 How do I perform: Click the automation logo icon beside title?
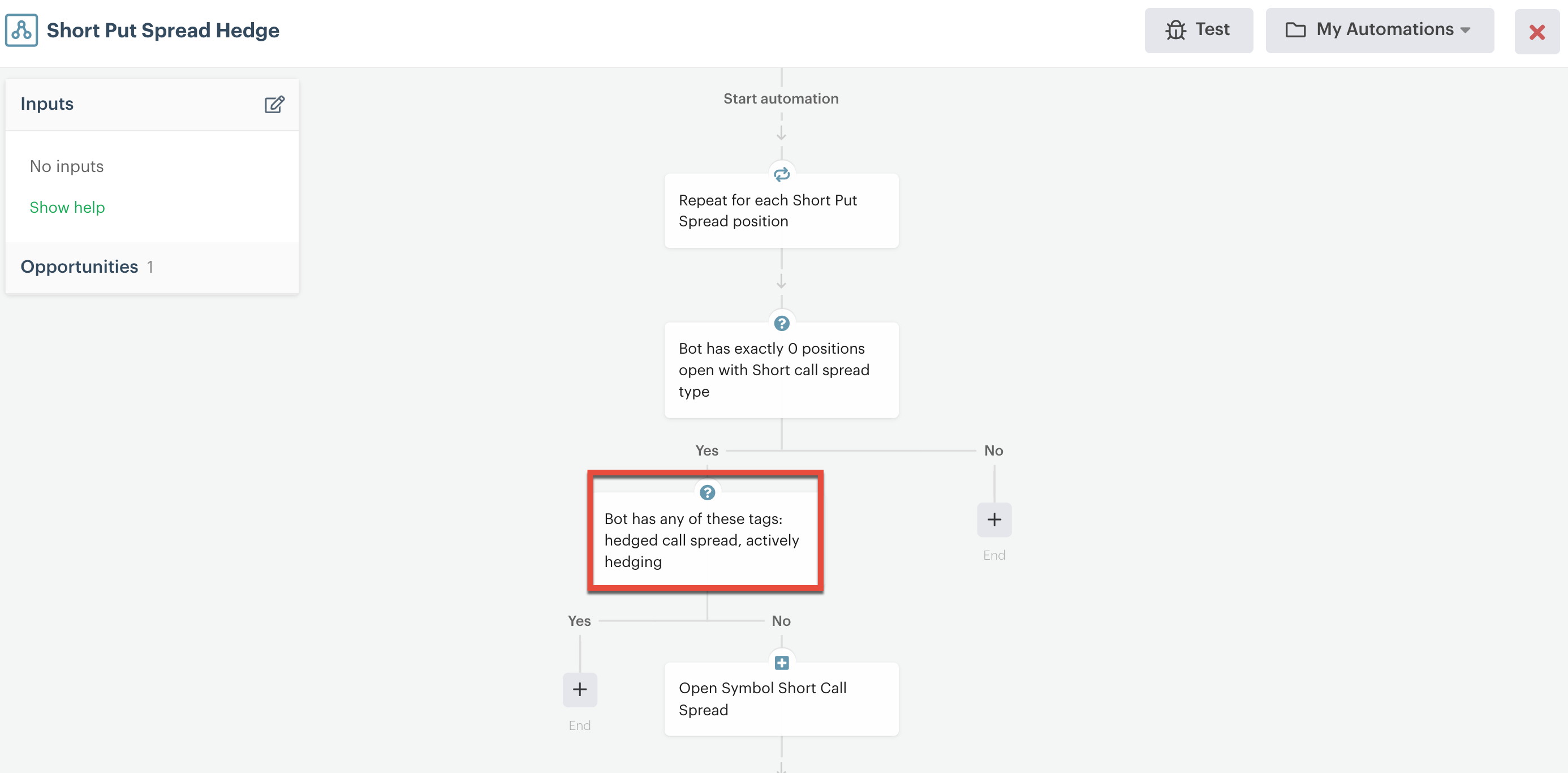click(21, 31)
